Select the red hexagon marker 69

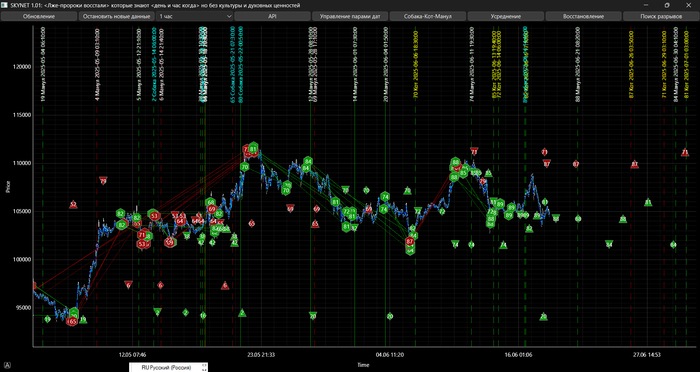click(212, 209)
